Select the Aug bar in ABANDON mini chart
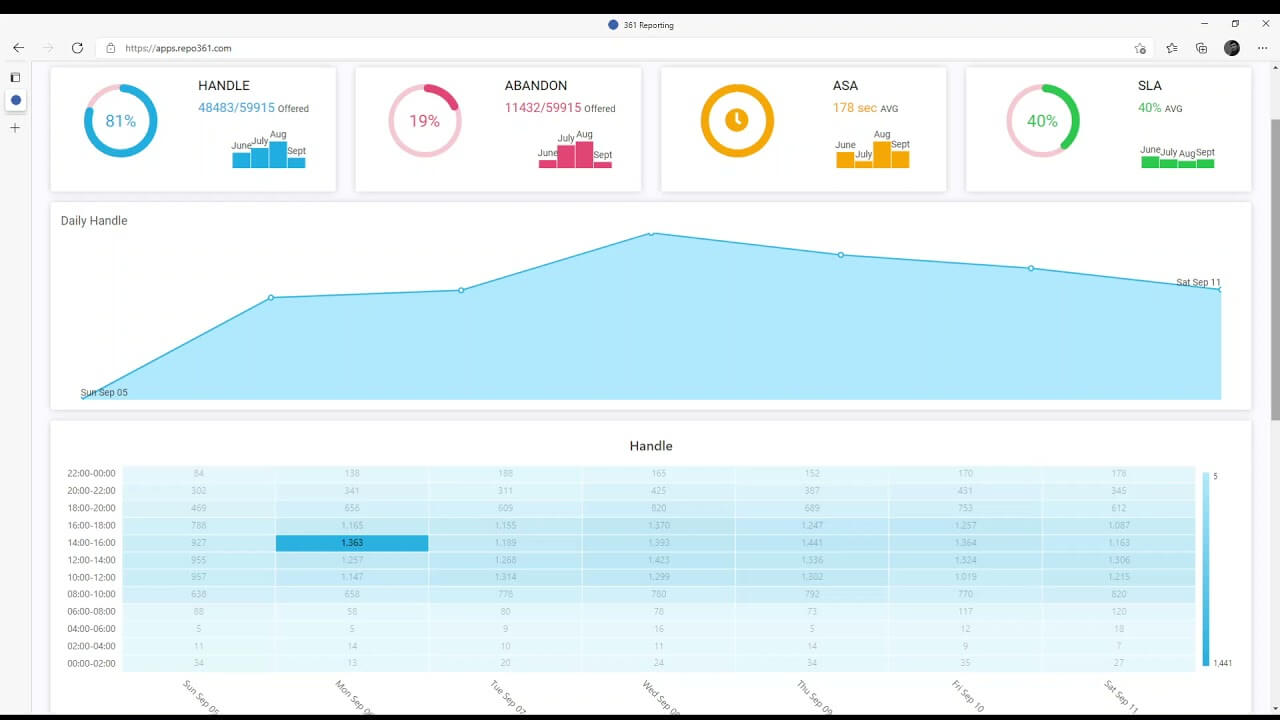Image resolution: width=1280 pixels, height=720 pixels. (583, 154)
